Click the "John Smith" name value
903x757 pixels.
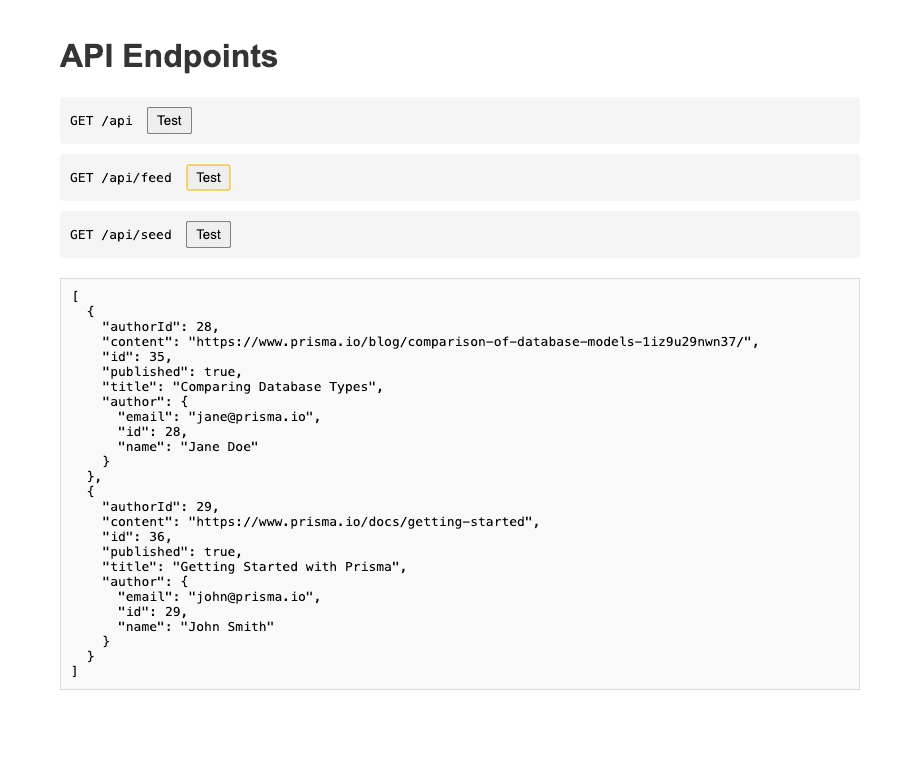coord(227,627)
